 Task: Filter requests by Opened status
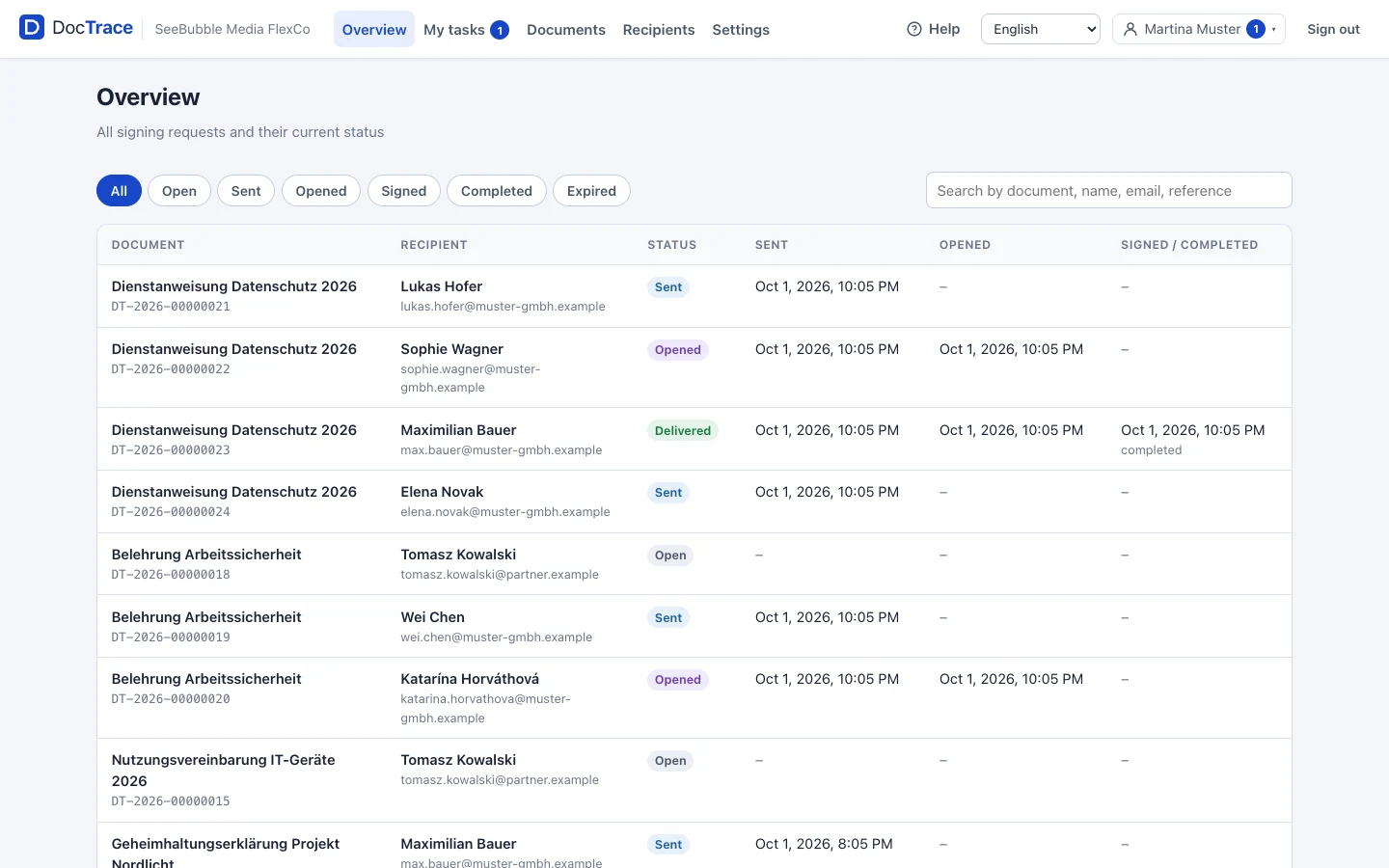(x=321, y=191)
